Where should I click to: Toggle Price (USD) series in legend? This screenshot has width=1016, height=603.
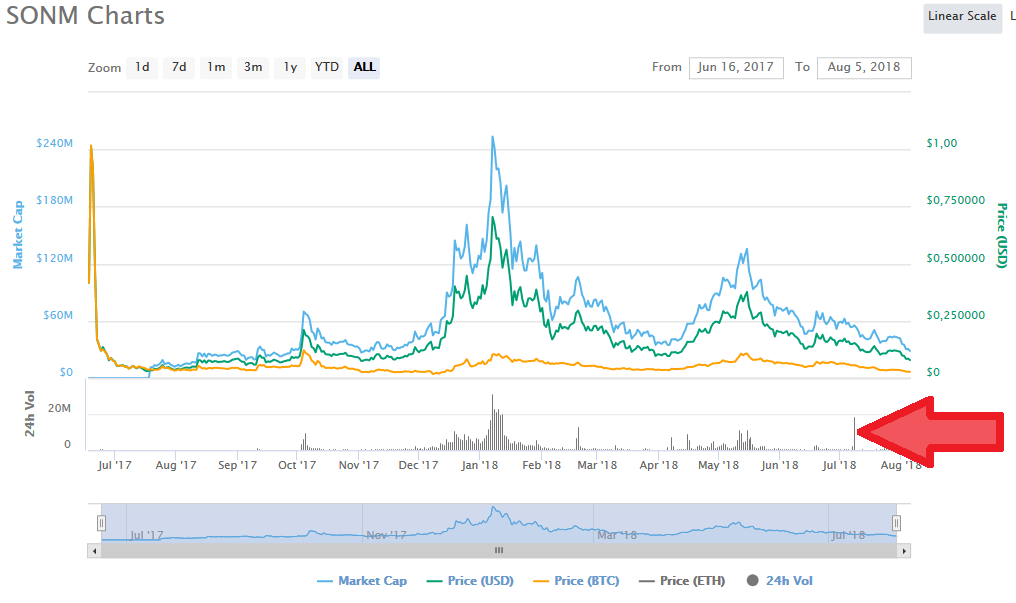[x=470, y=581]
